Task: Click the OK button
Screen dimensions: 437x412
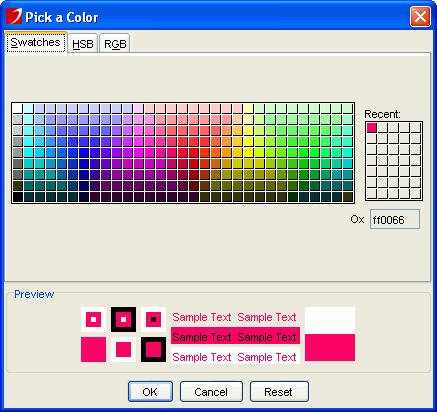Action: pyautogui.click(x=150, y=392)
